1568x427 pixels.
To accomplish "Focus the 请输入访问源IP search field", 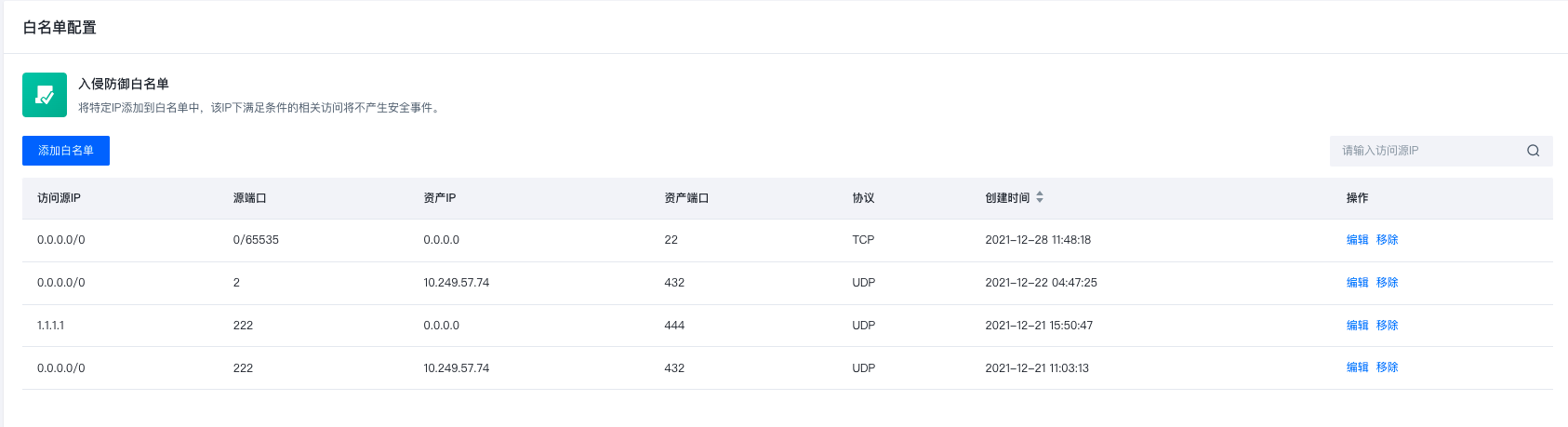I will pos(1428,151).
